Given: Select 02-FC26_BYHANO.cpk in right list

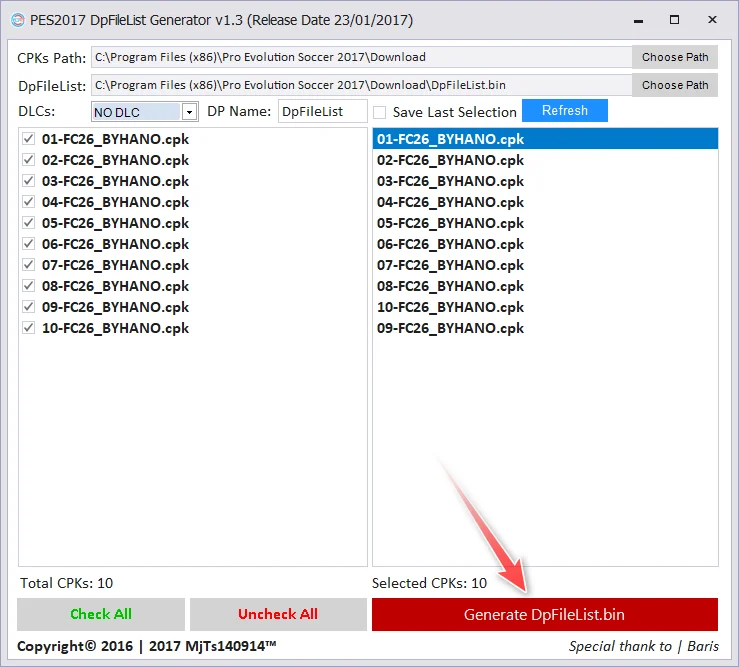Looking at the screenshot, I should 545,160.
